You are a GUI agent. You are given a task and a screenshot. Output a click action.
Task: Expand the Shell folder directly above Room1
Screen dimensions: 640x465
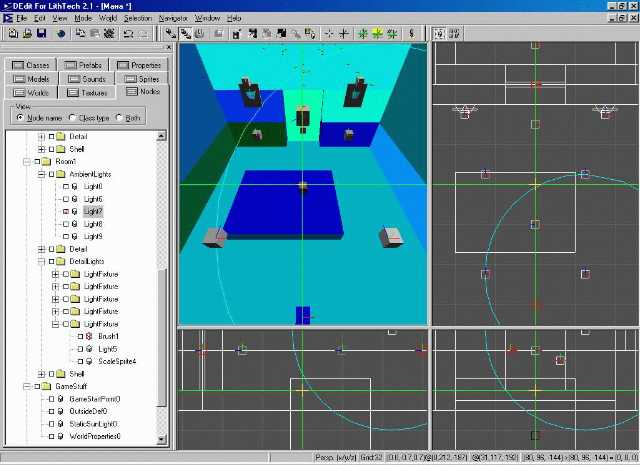41,149
